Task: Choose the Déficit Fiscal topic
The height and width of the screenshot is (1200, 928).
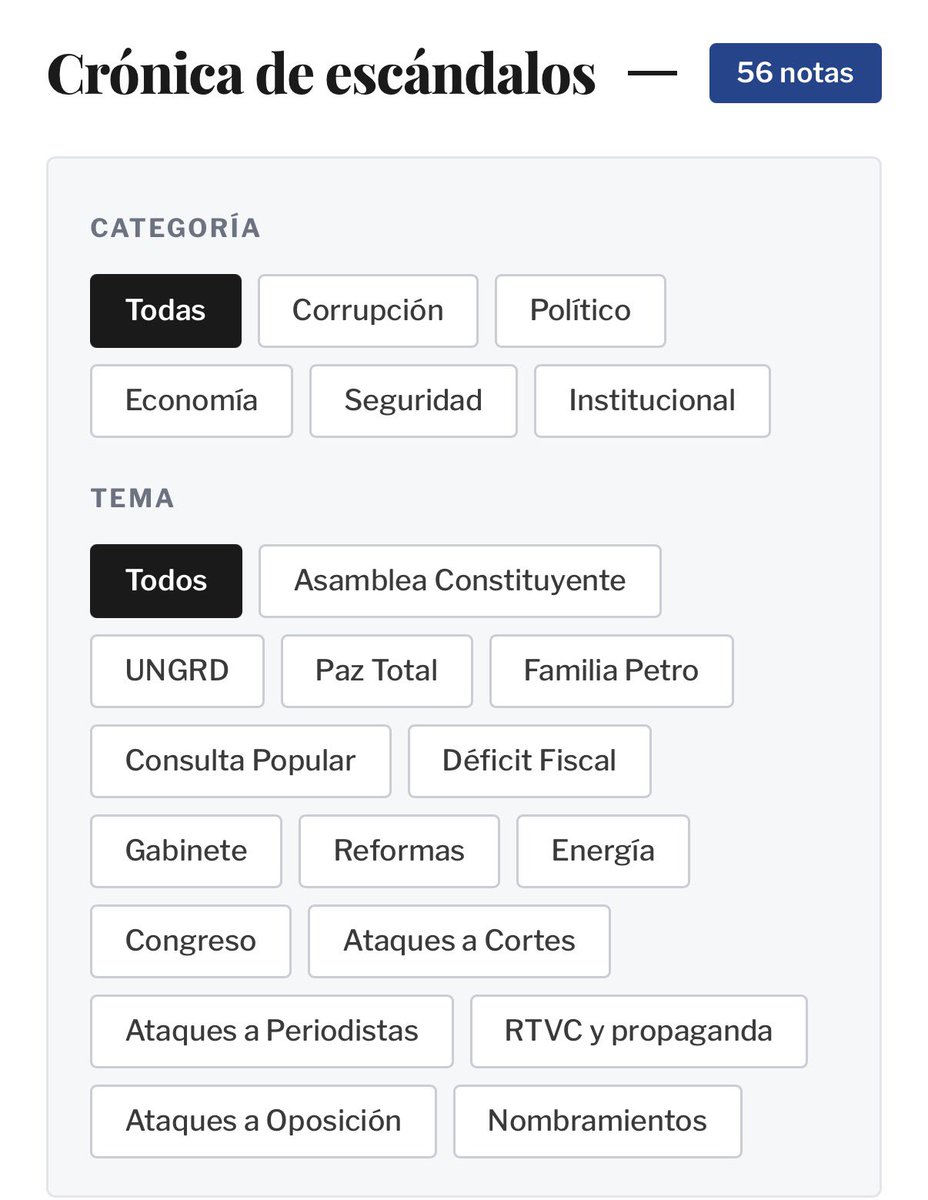Action: [x=530, y=761]
